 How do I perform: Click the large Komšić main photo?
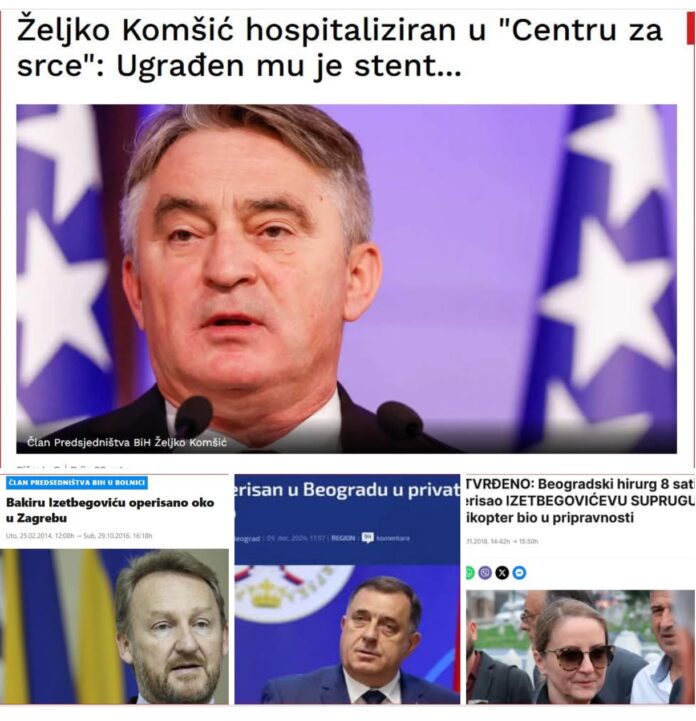pos(346,279)
